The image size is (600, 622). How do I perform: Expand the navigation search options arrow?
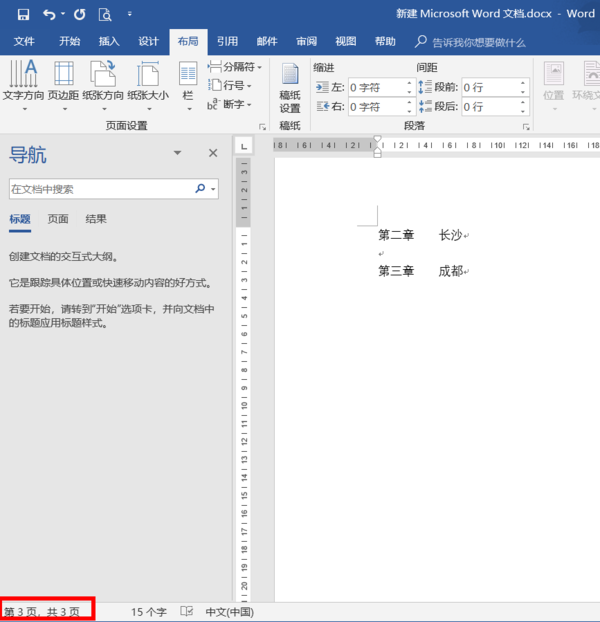click(213, 189)
